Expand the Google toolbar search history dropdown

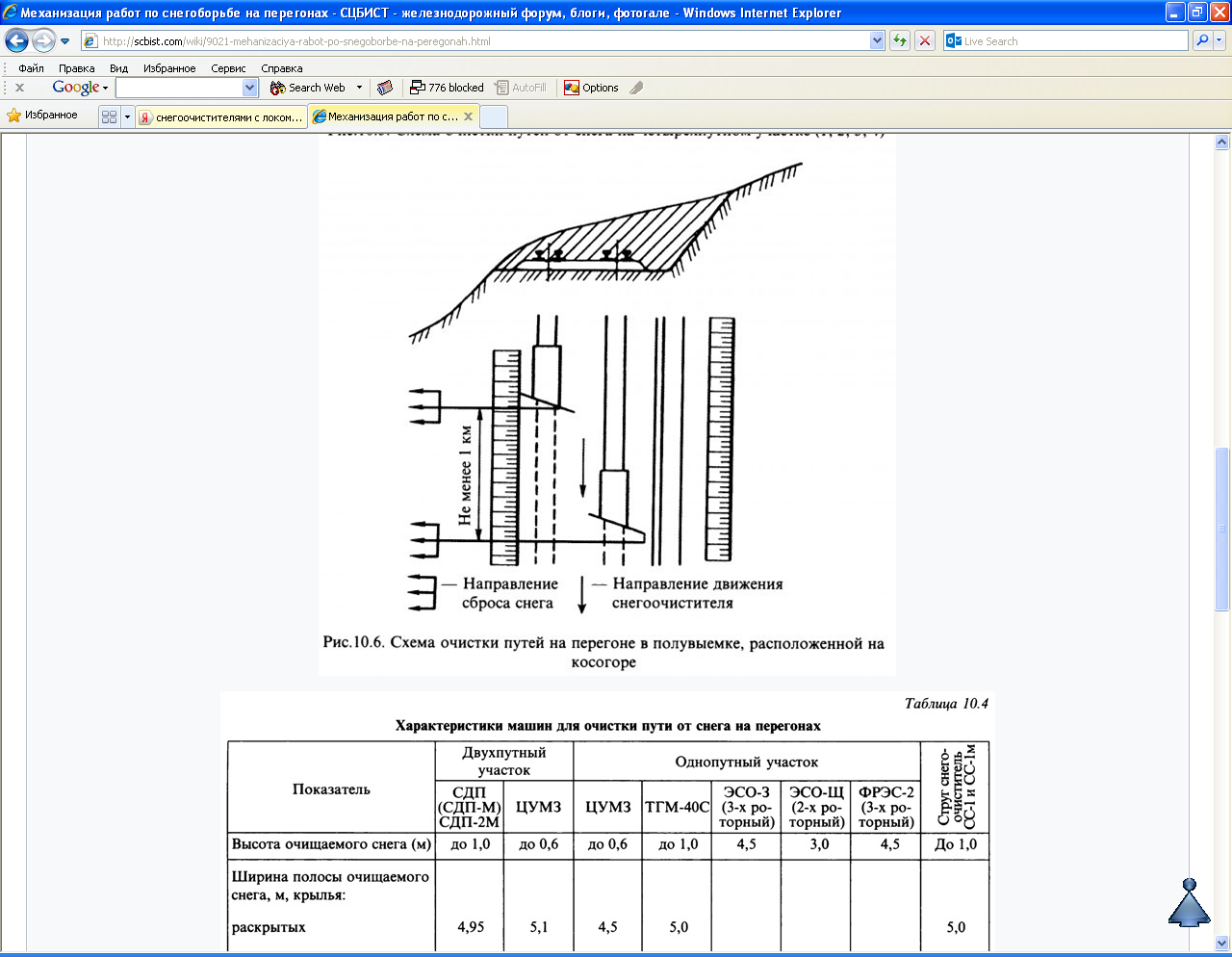pyautogui.click(x=250, y=88)
